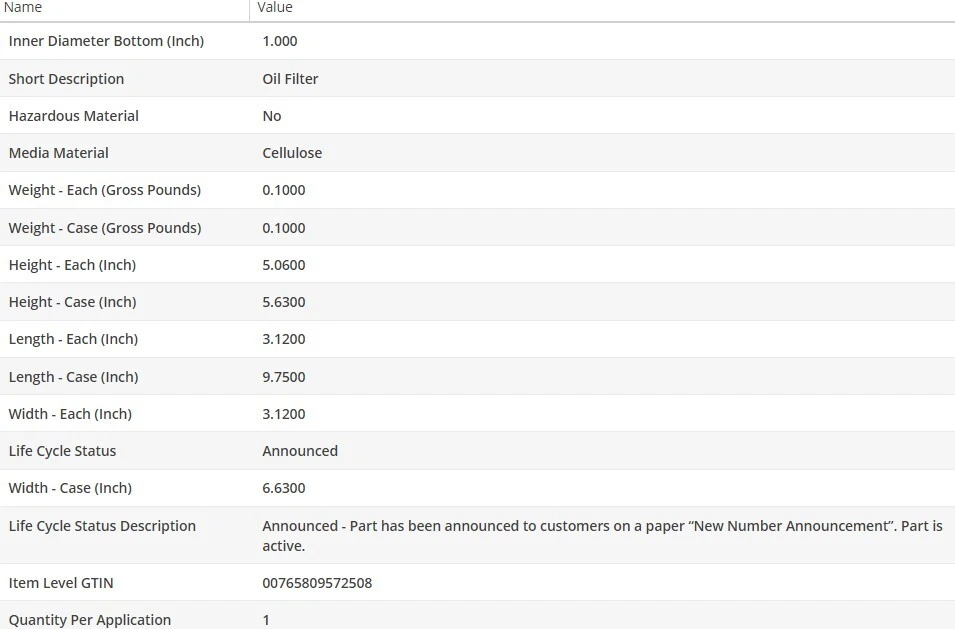This screenshot has height=629, width=955.
Task: Select the 'Hazardous Material' label
Action: (x=74, y=116)
